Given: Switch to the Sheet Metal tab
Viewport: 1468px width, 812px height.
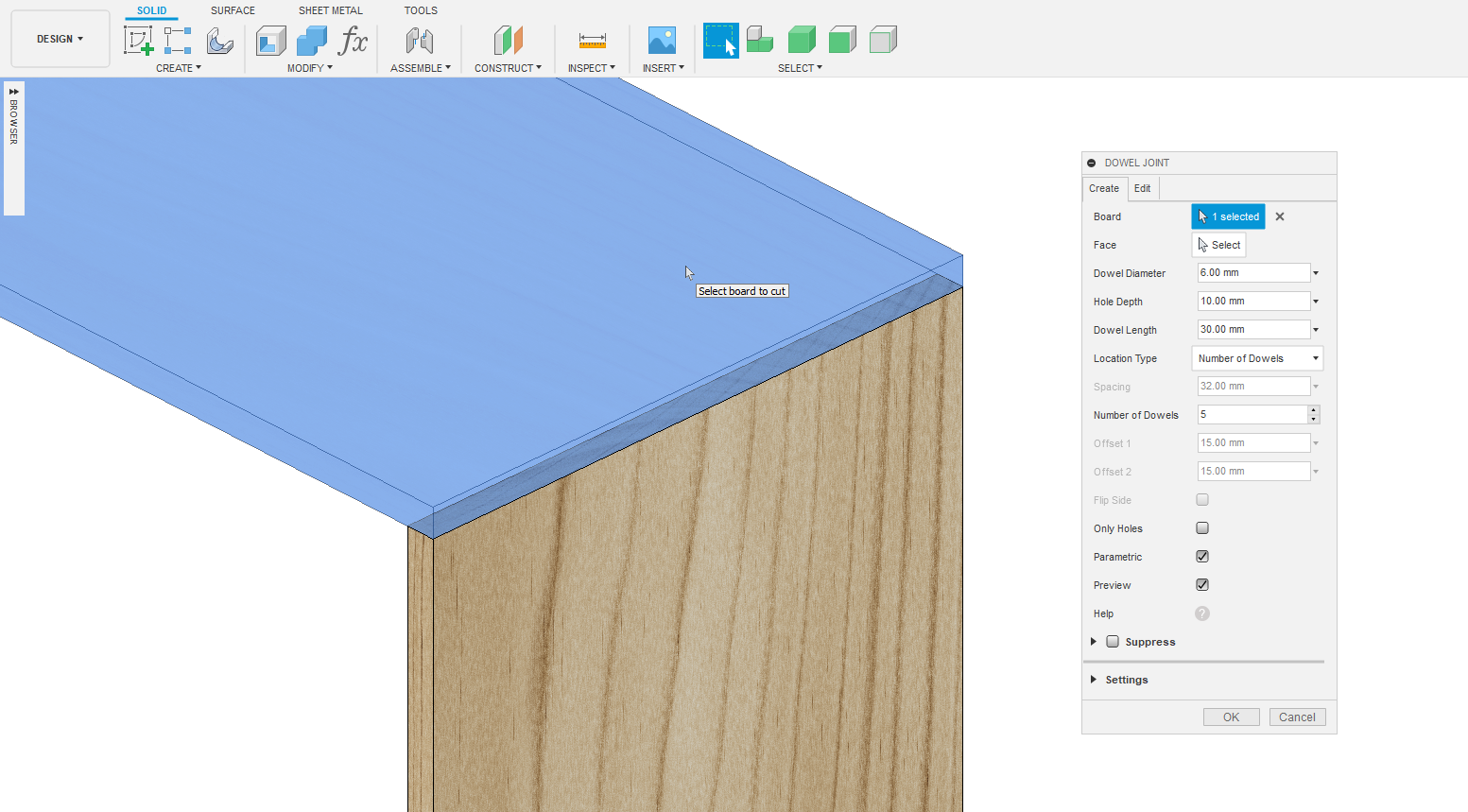Looking at the screenshot, I should click(330, 10).
